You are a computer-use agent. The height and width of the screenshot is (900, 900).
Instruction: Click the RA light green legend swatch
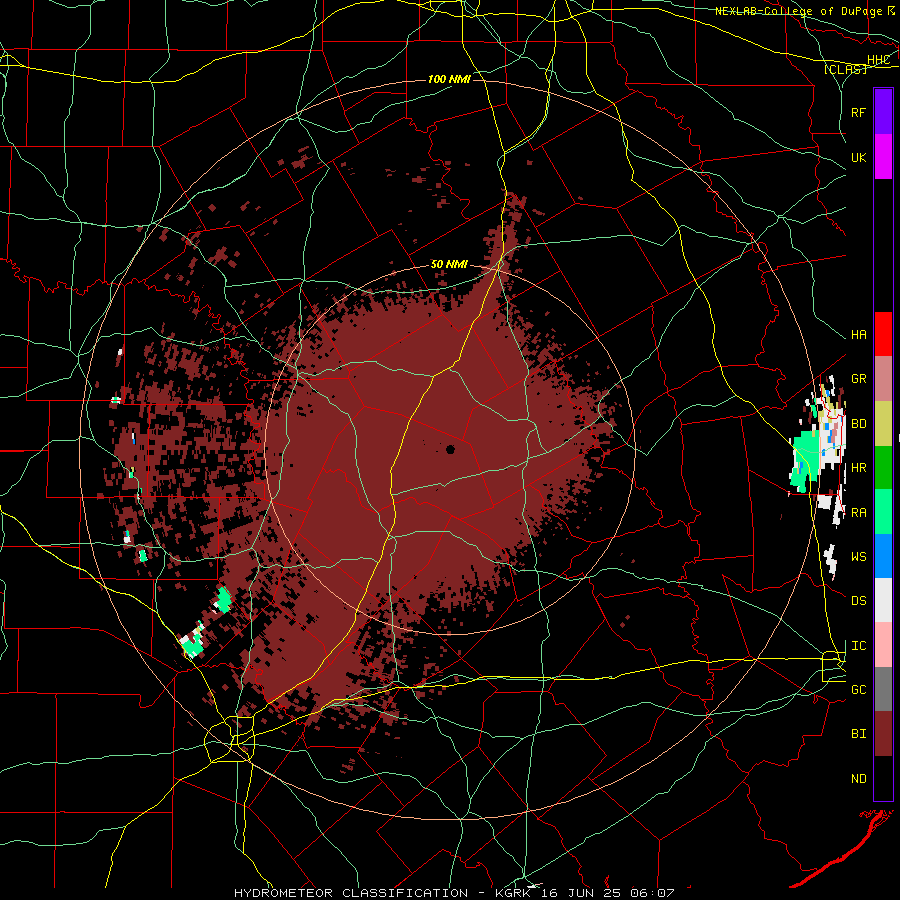pyautogui.click(x=883, y=512)
